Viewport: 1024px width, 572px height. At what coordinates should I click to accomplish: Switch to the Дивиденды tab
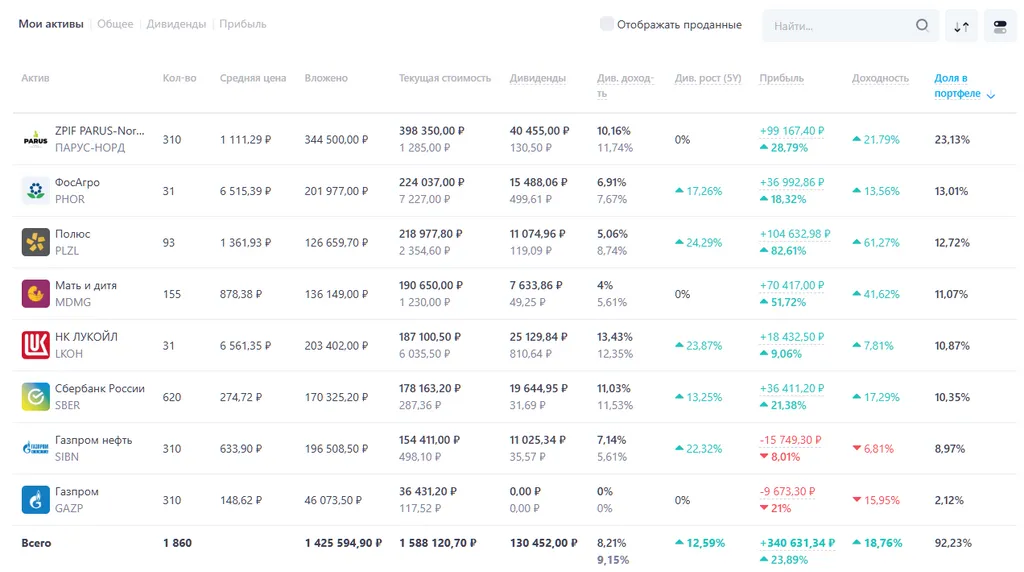tap(176, 24)
